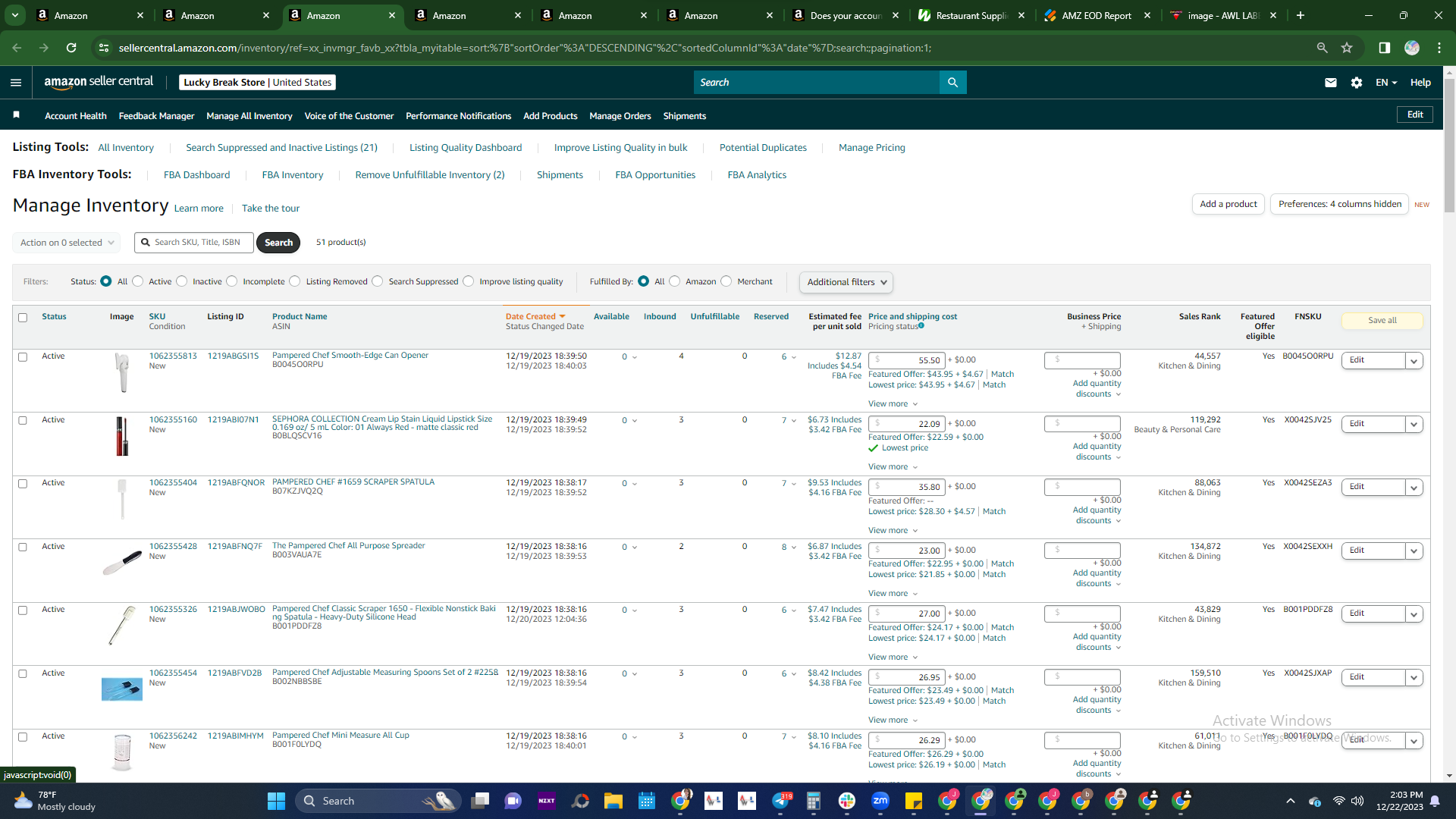Image resolution: width=1456 pixels, height=819 pixels.
Task: Click the bookmark flag icon beside Account Health
Action: [x=17, y=115]
